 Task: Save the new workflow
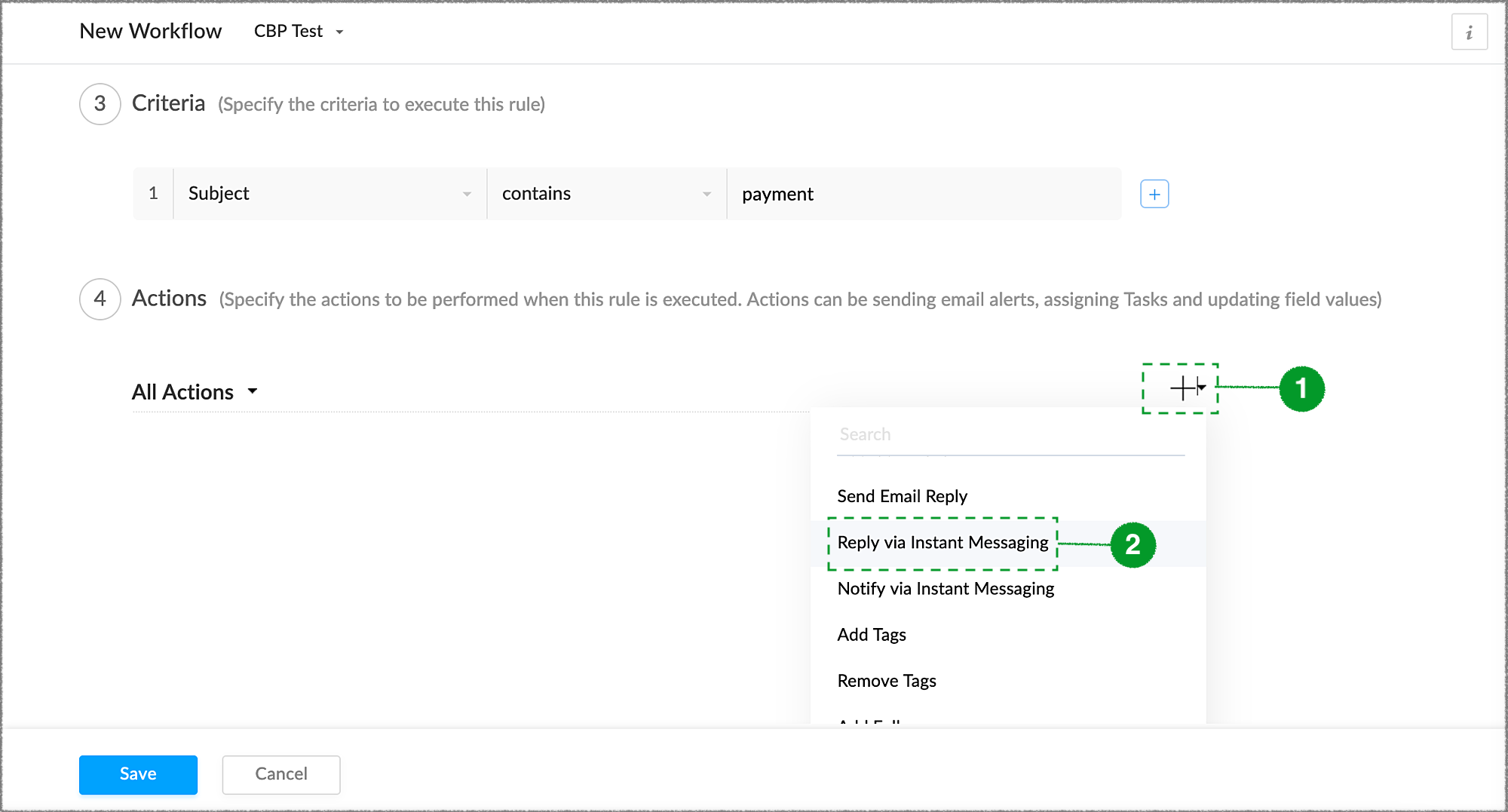point(138,774)
